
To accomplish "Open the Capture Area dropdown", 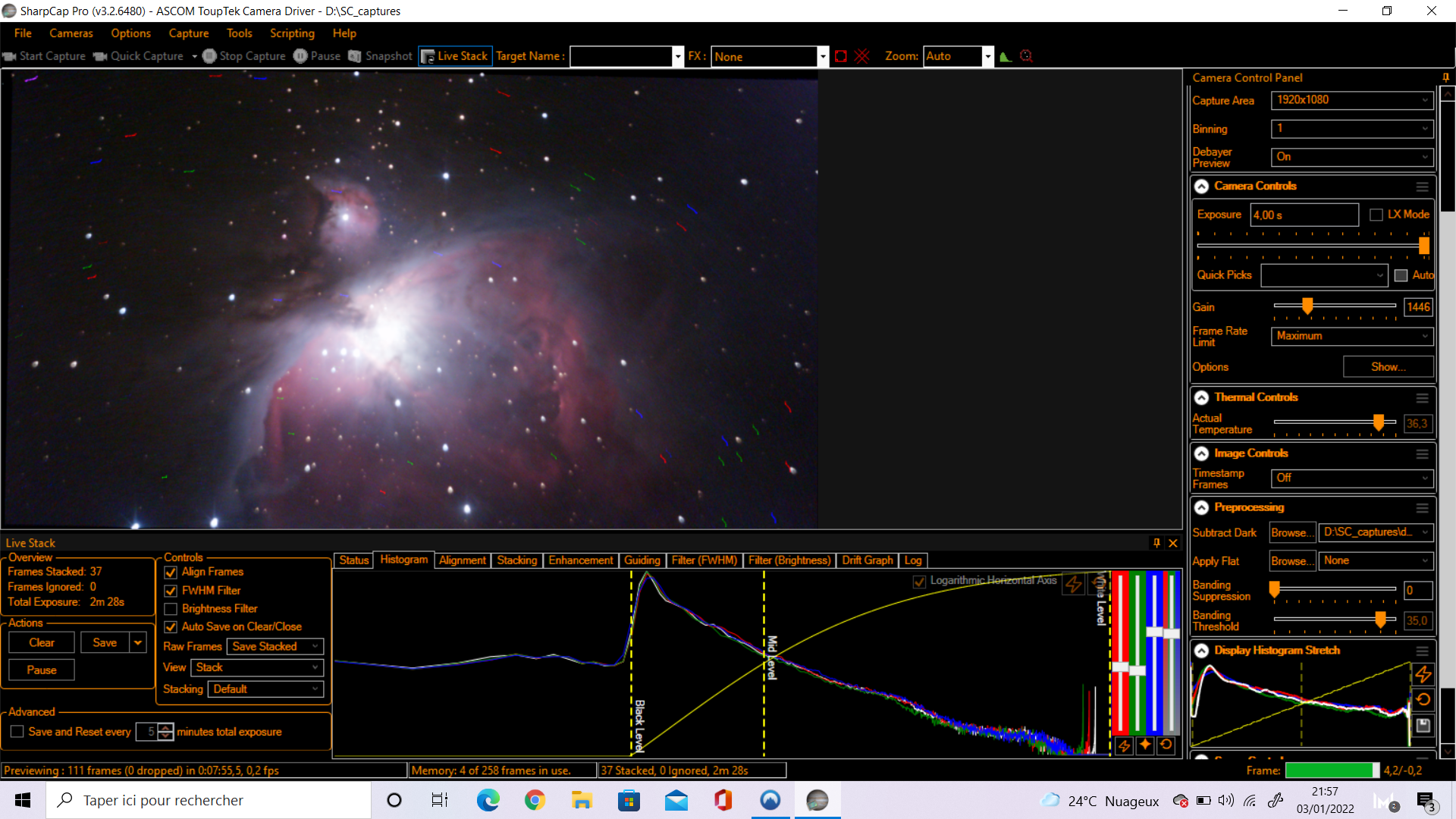I will click(1352, 100).
